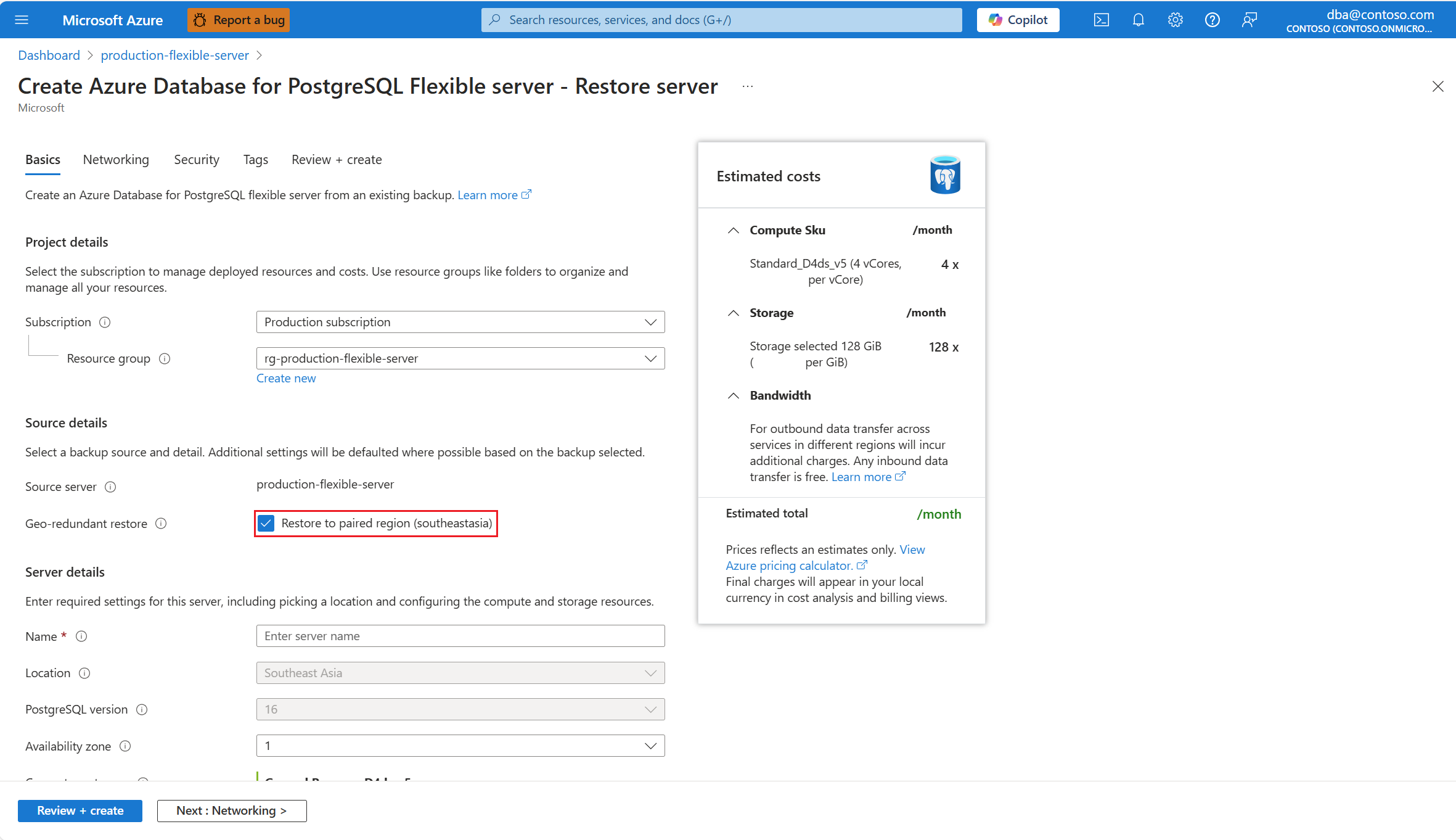Open Cloud Shell from the top bar
This screenshot has height=840, width=1456.
coord(1101,20)
